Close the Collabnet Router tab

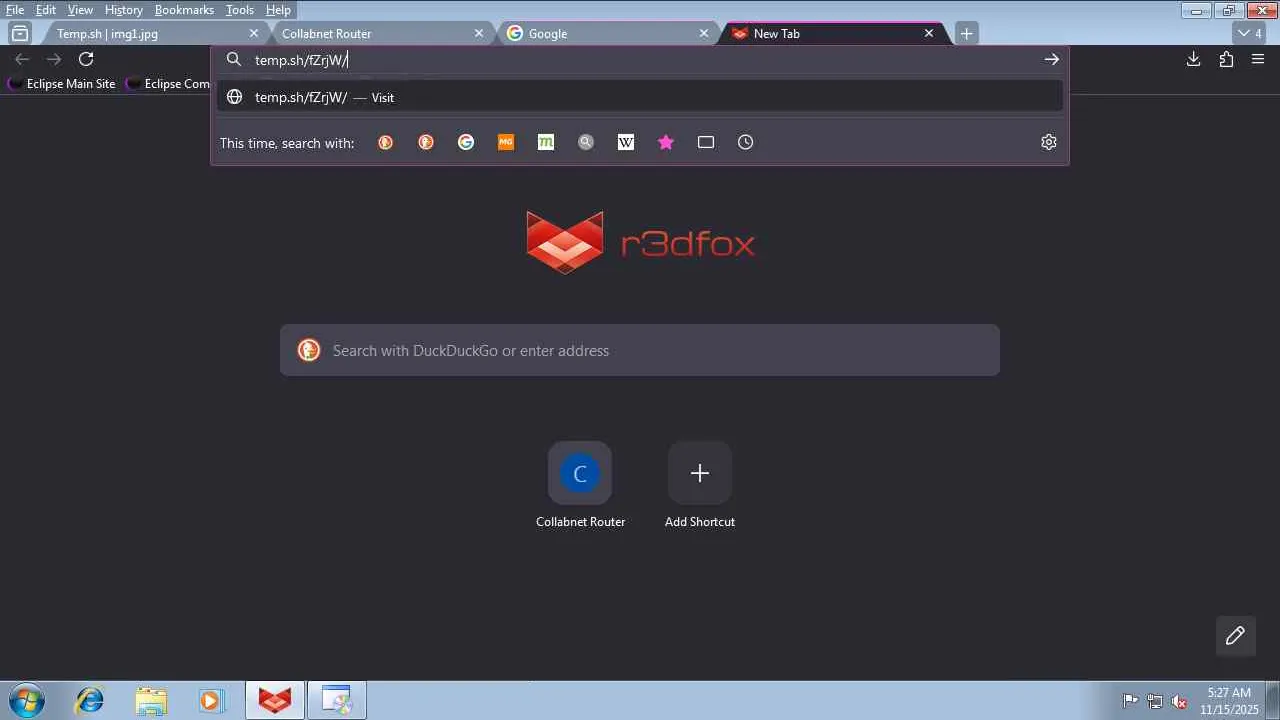pyautogui.click(x=479, y=33)
